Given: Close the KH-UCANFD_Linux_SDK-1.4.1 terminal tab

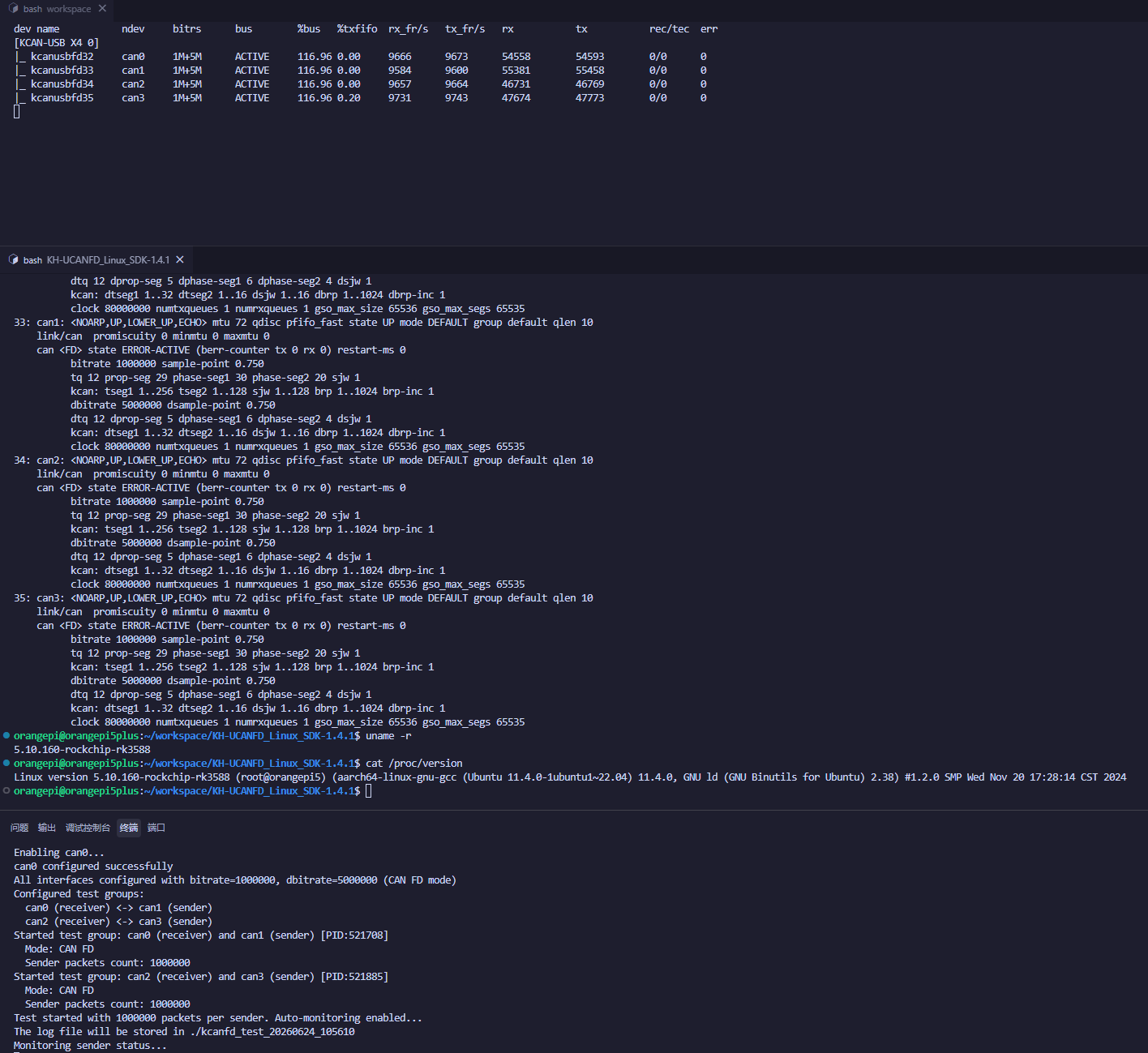Looking at the screenshot, I should [x=180, y=259].
